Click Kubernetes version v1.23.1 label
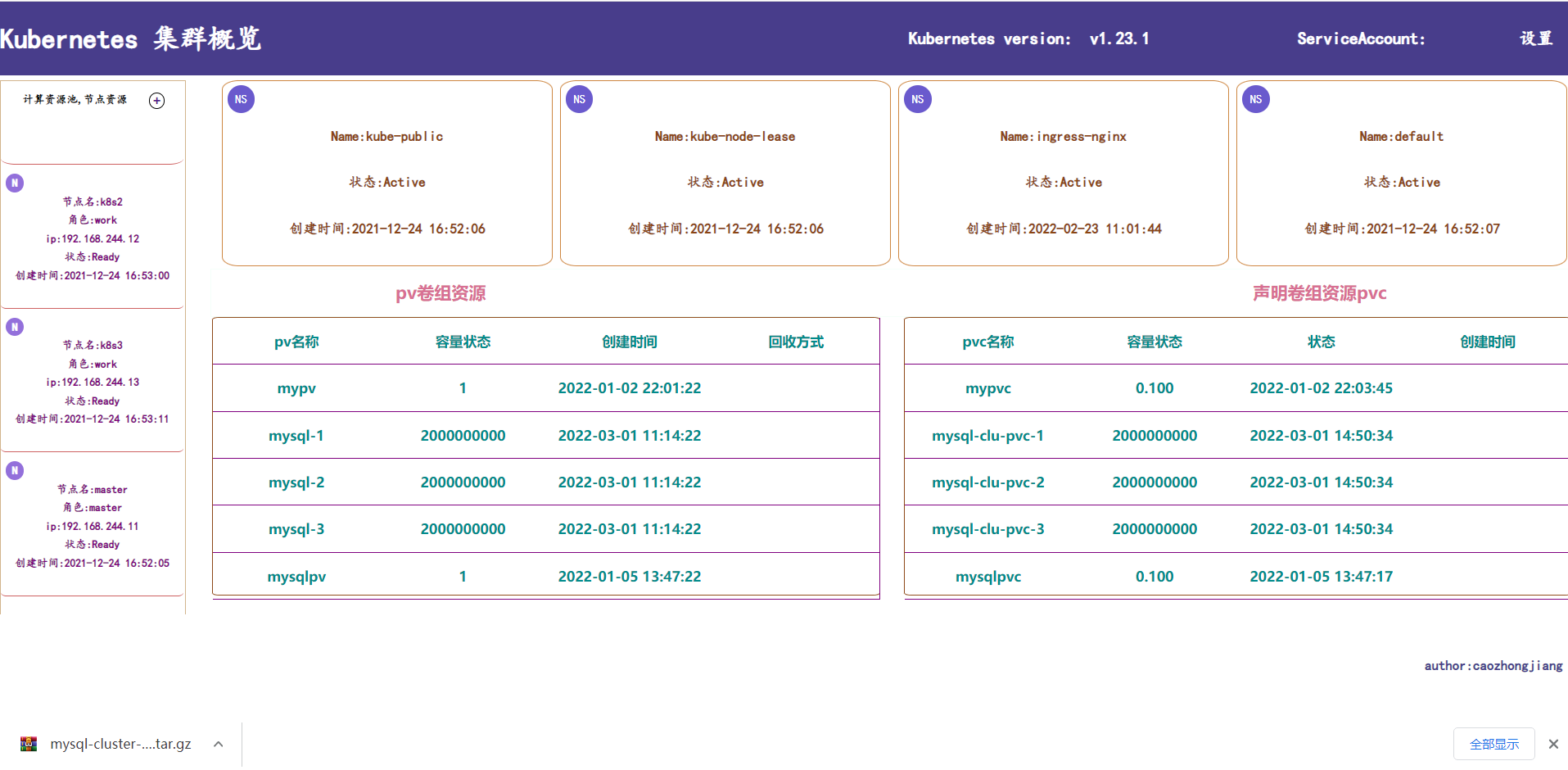The width and height of the screenshot is (1568, 770). (x=1028, y=38)
